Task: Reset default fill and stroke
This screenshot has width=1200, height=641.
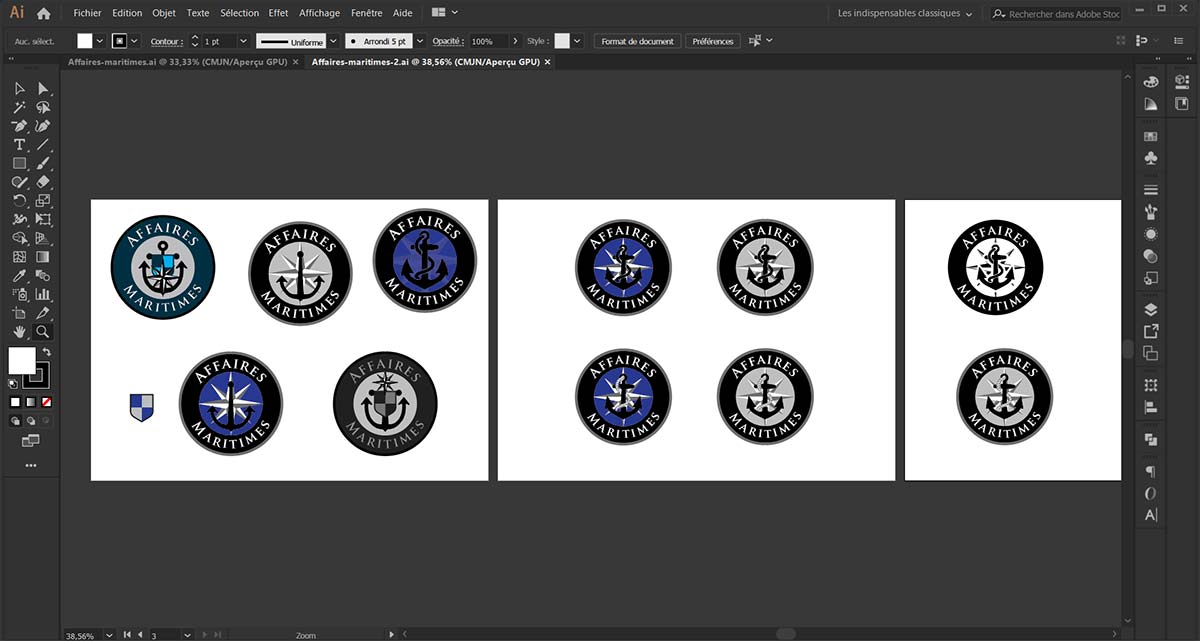Action: coord(12,383)
